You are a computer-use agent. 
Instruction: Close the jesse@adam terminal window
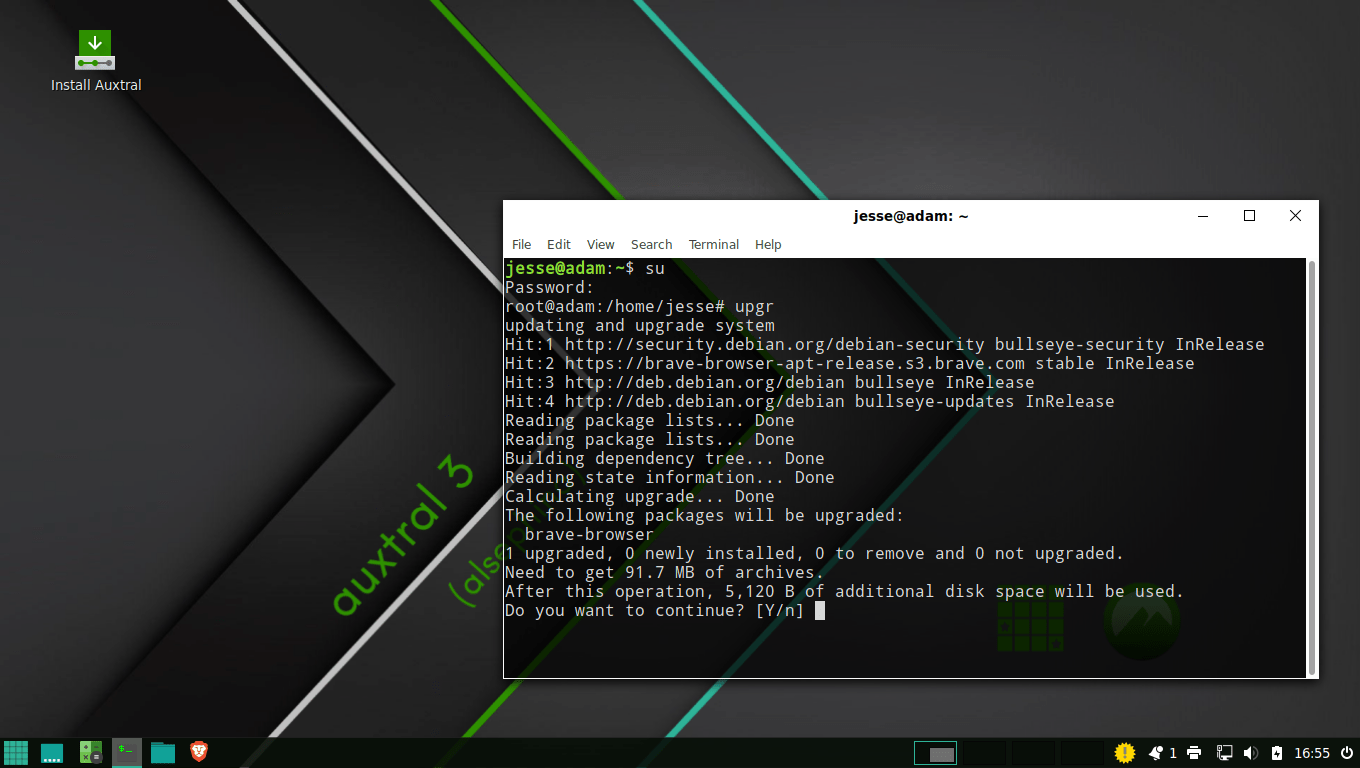pos(1295,216)
